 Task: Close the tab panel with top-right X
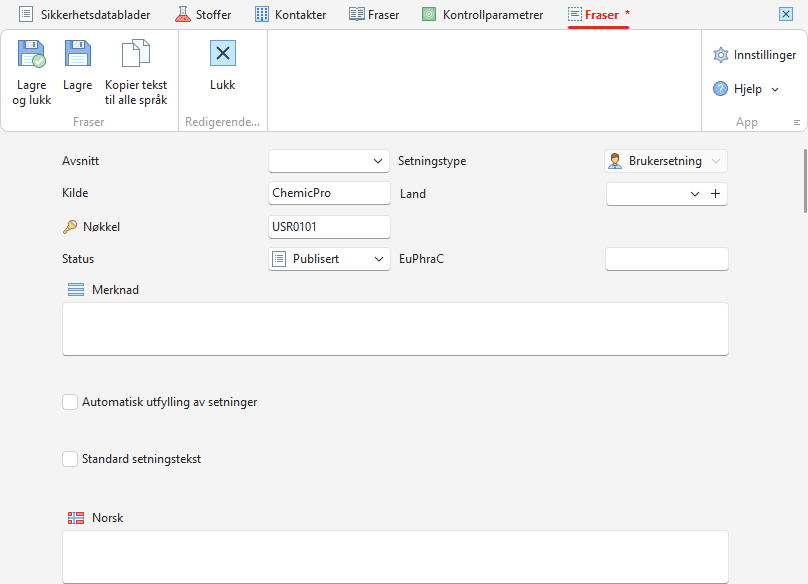click(x=786, y=14)
